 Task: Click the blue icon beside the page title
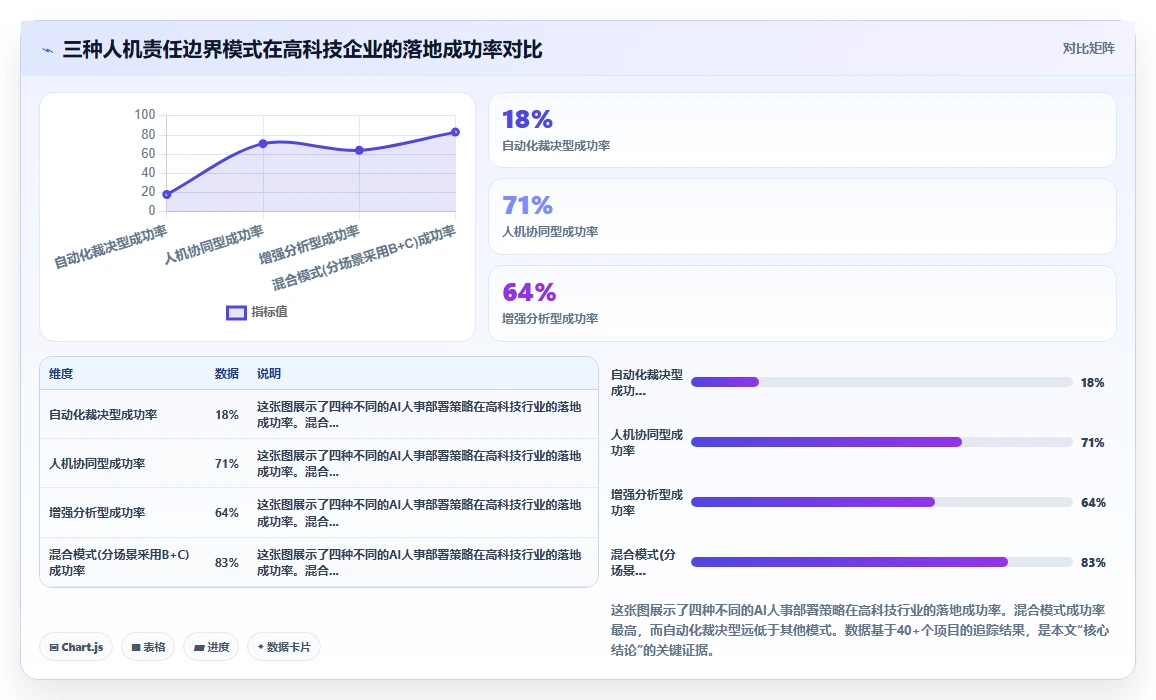coord(48,50)
